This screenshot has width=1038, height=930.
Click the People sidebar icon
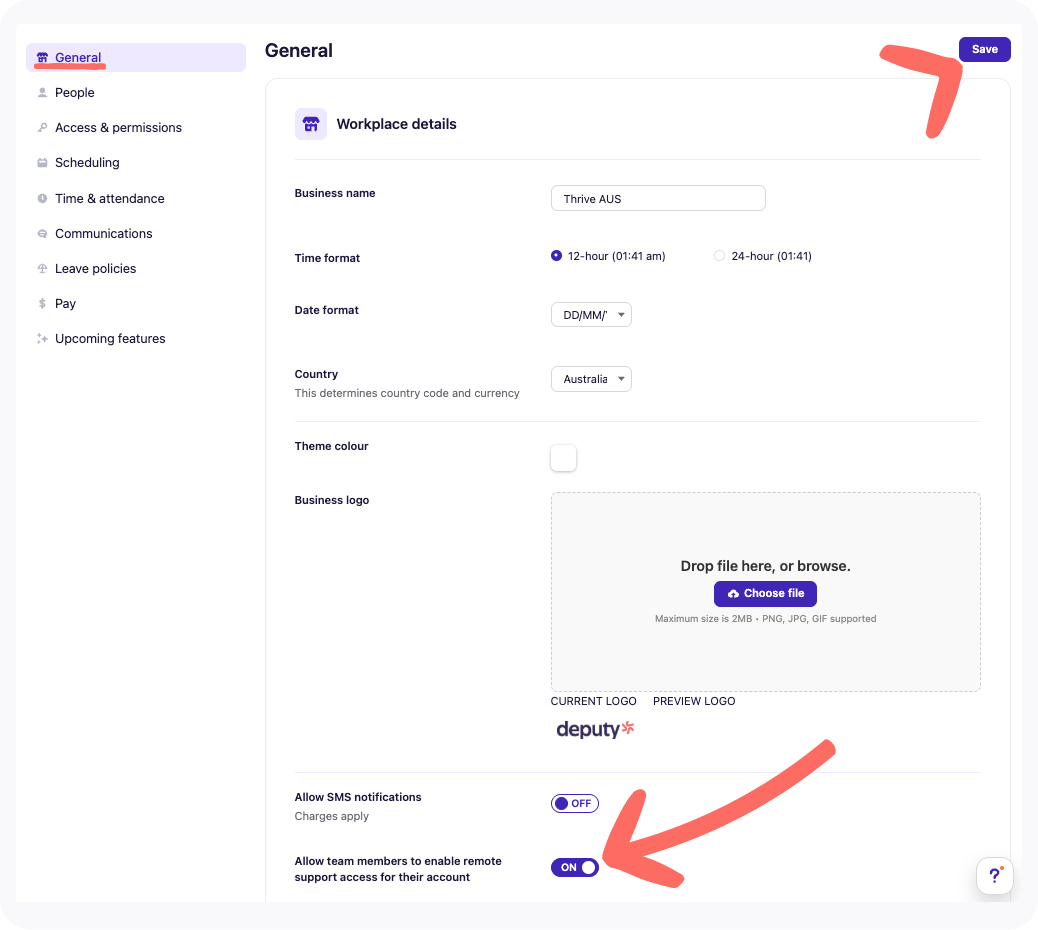(x=41, y=92)
